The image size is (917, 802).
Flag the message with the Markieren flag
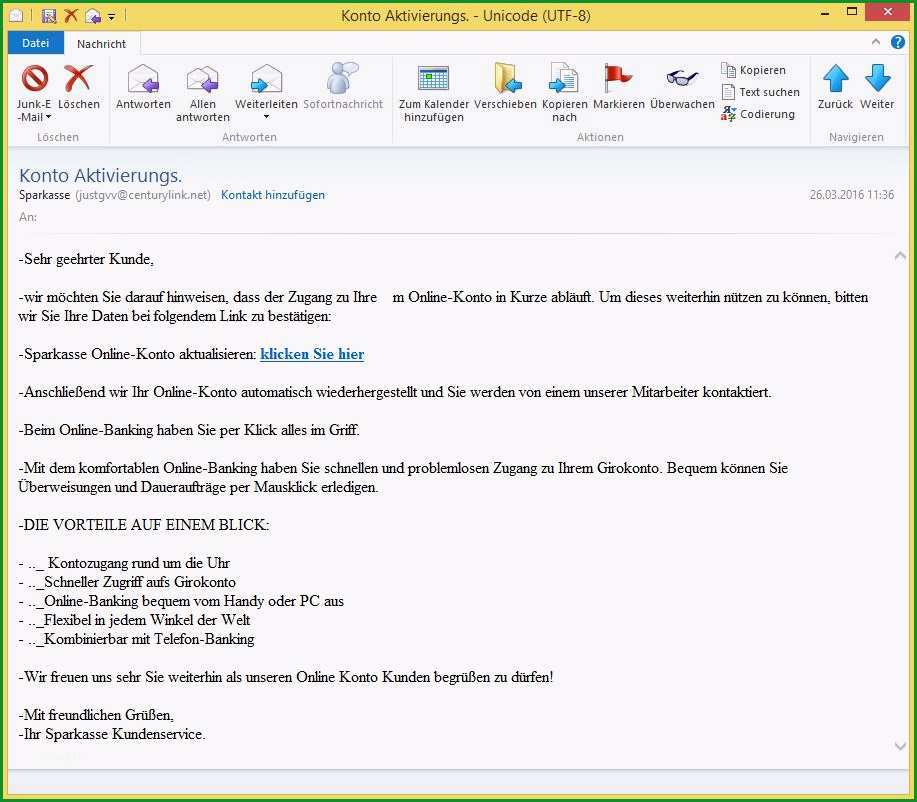tap(618, 87)
